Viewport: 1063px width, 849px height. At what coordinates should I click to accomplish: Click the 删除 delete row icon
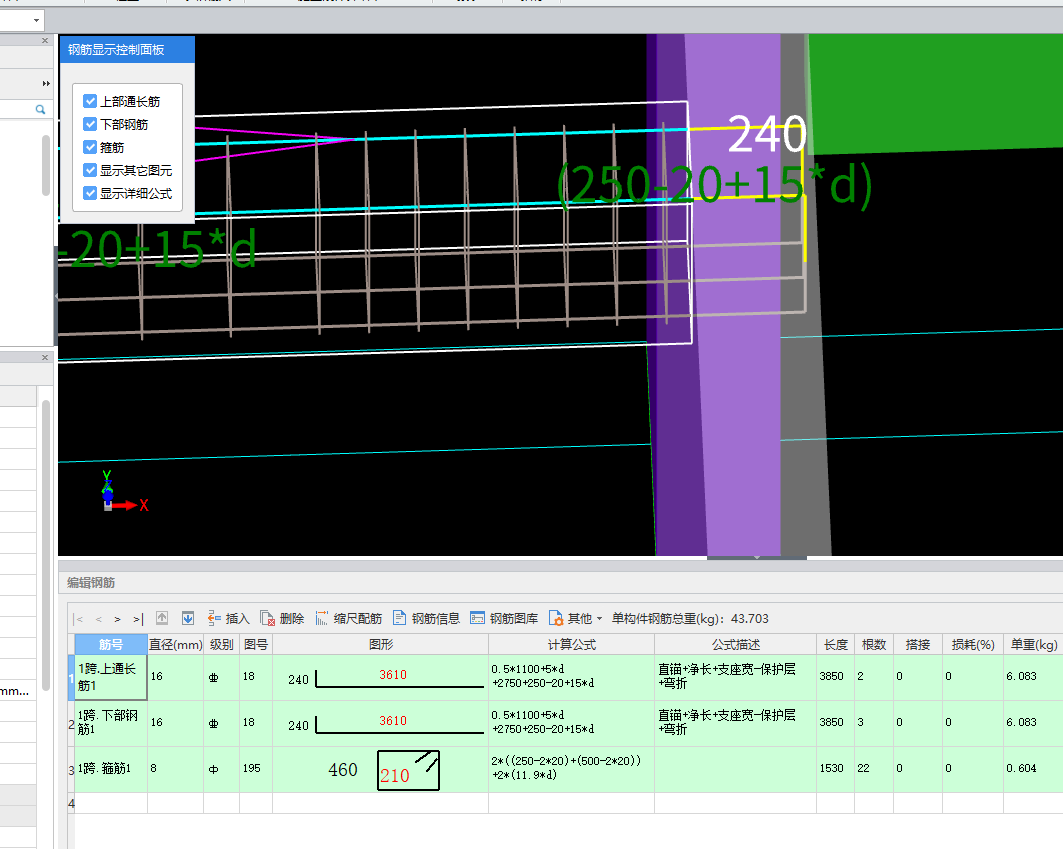coord(282,618)
